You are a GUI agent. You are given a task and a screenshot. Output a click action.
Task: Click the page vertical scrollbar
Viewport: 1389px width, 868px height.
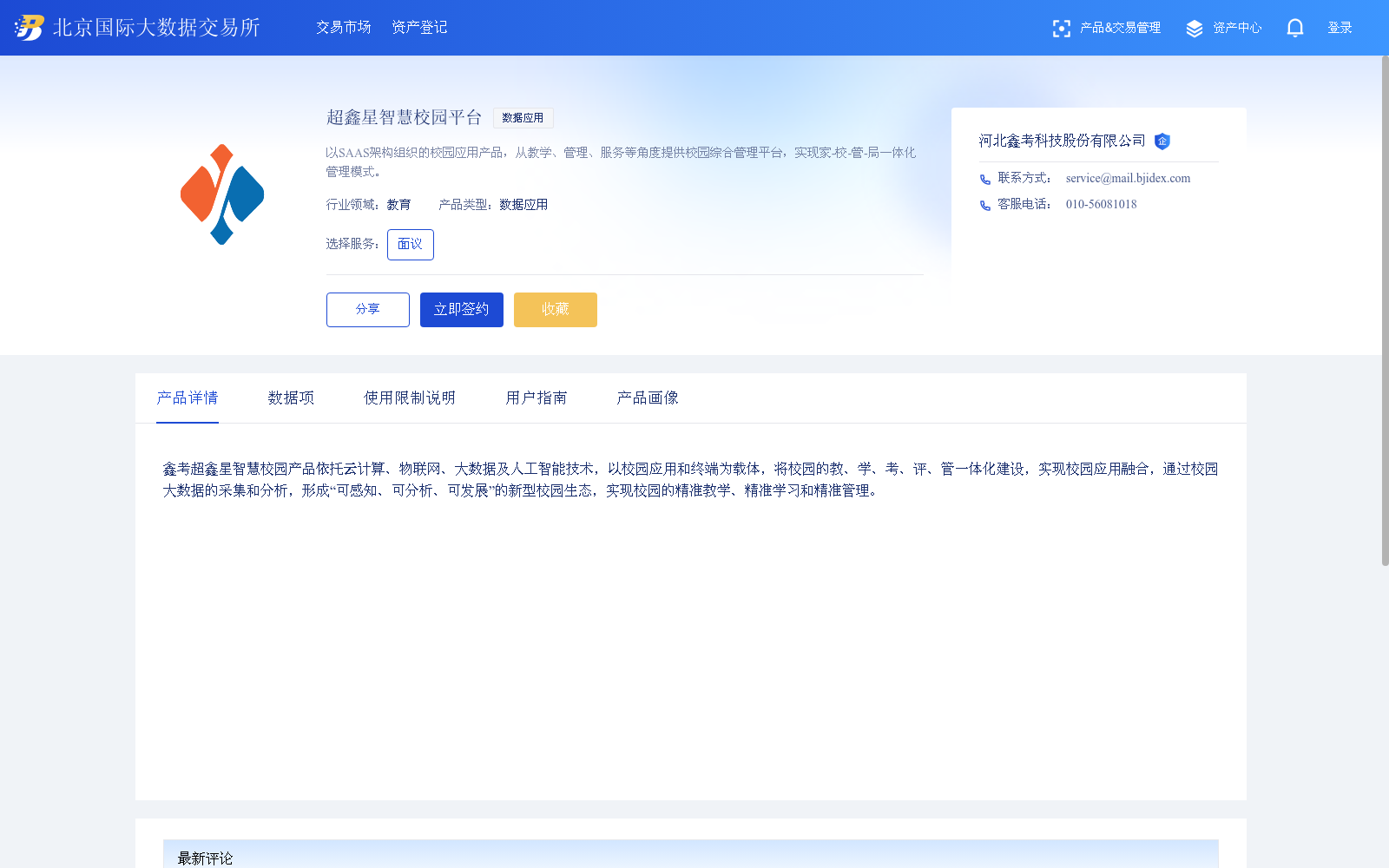[1386, 311]
